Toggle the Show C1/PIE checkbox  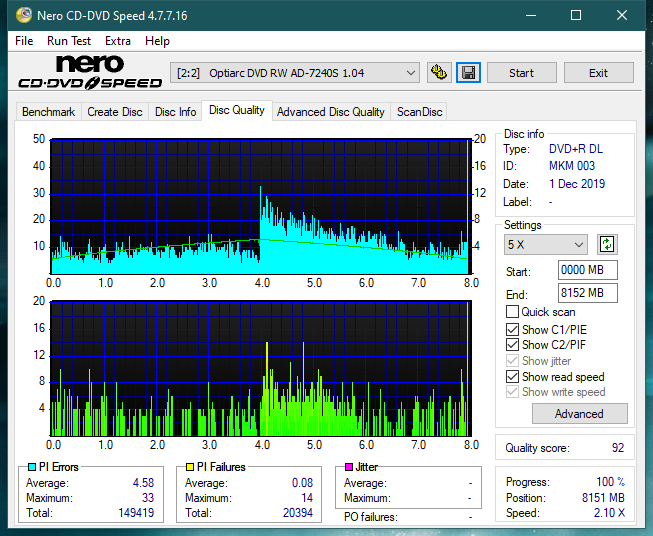tap(512, 329)
